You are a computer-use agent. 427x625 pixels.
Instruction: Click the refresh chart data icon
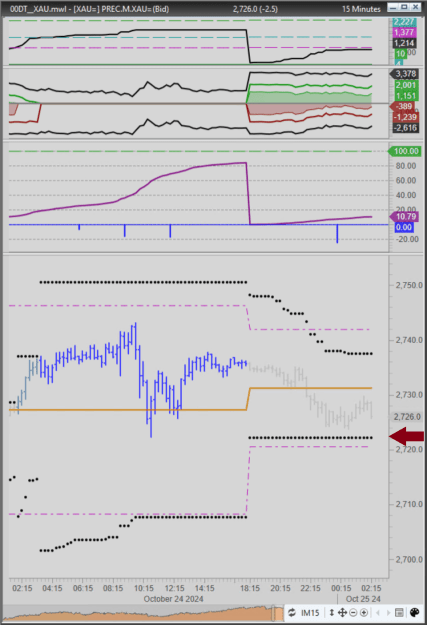click(292, 612)
